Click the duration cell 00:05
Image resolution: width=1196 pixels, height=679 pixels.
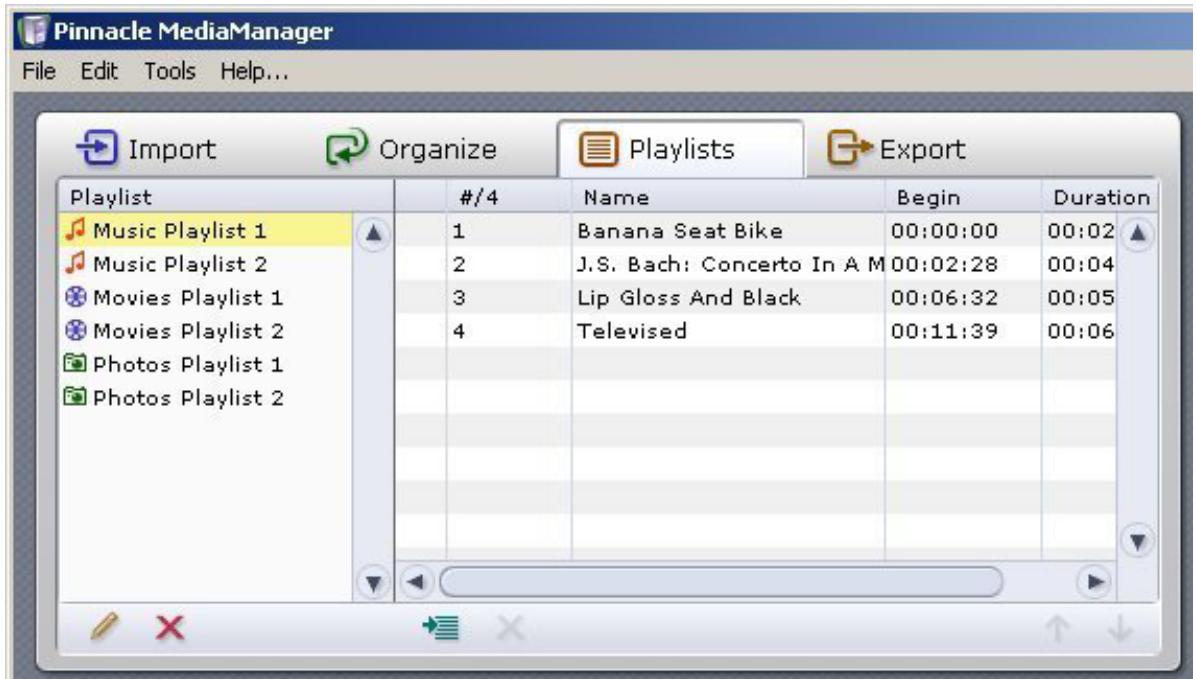(1081, 298)
